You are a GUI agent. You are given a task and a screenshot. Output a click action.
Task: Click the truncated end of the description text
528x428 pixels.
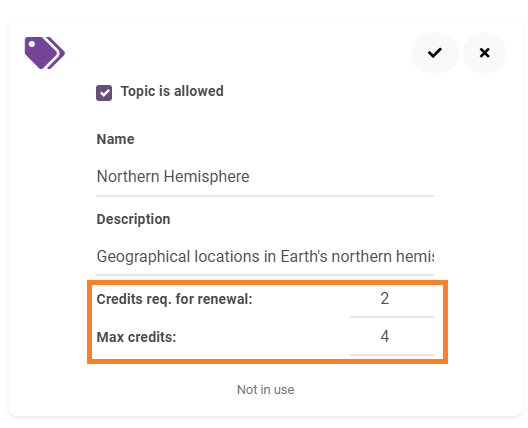pos(415,257)
